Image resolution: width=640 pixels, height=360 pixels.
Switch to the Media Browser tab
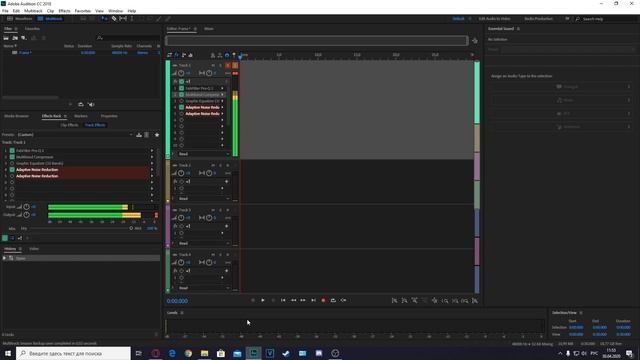pos(17,116)
